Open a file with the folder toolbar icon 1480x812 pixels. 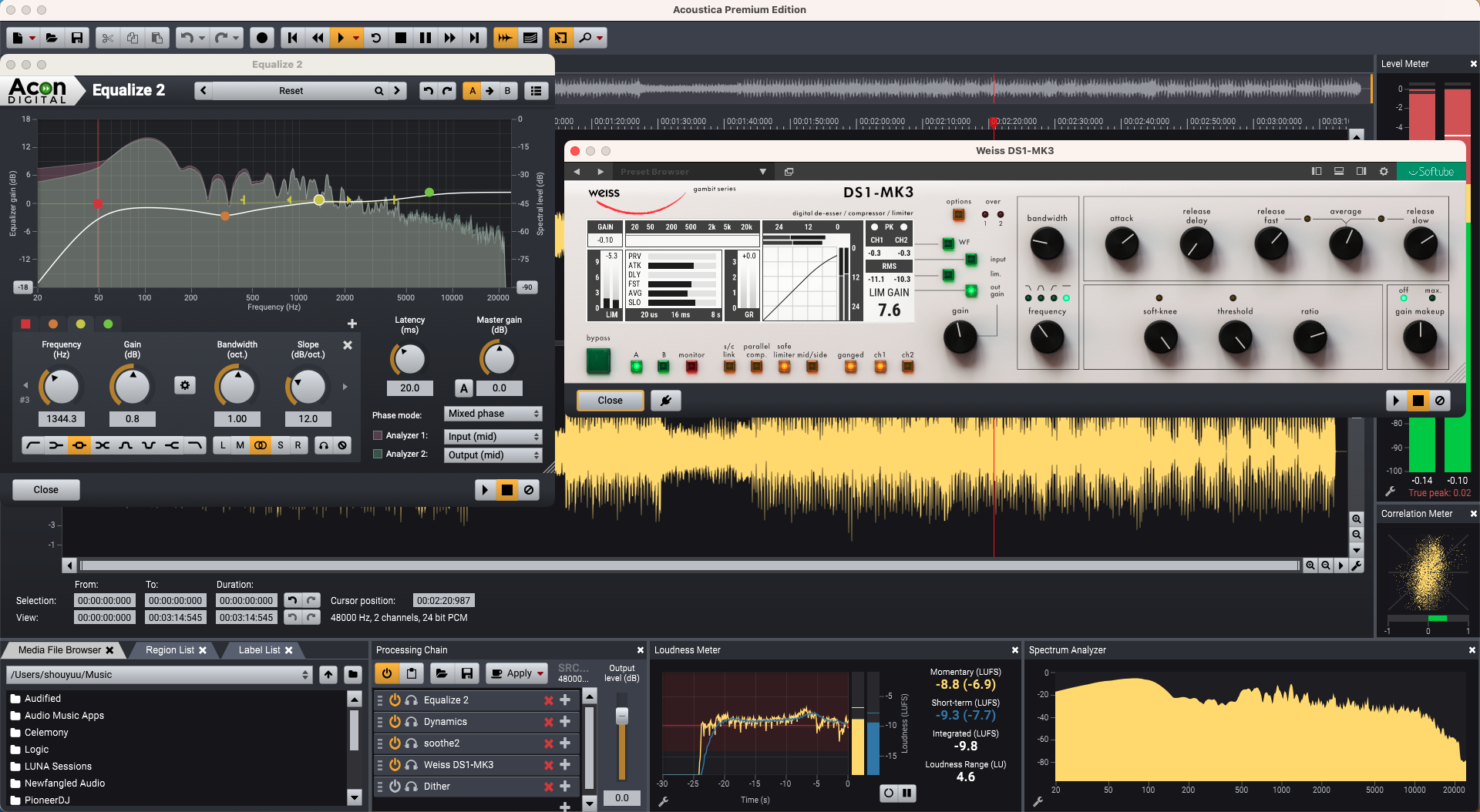point(52,38)
